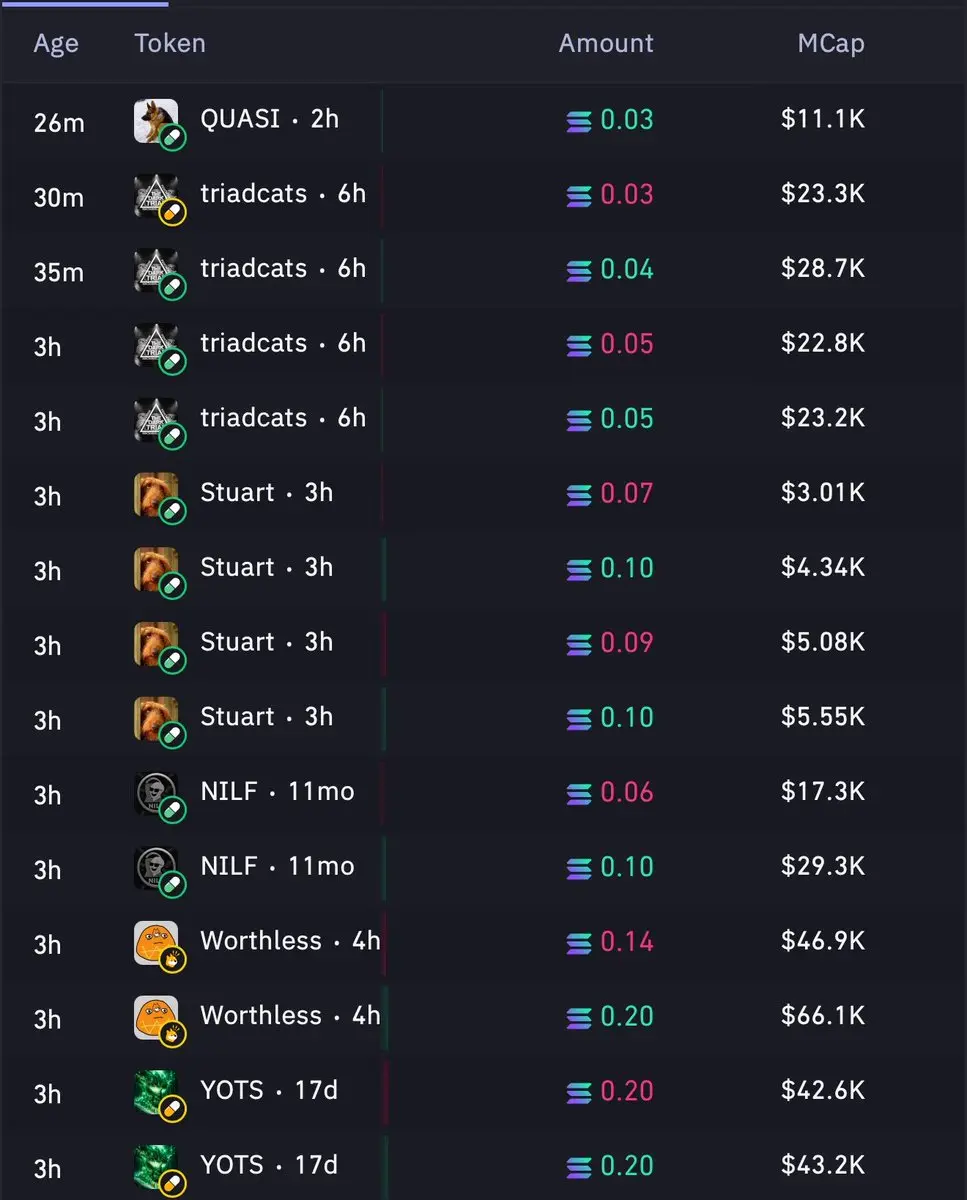Click the 0.05 red amount for triadcats

[627, 344]
